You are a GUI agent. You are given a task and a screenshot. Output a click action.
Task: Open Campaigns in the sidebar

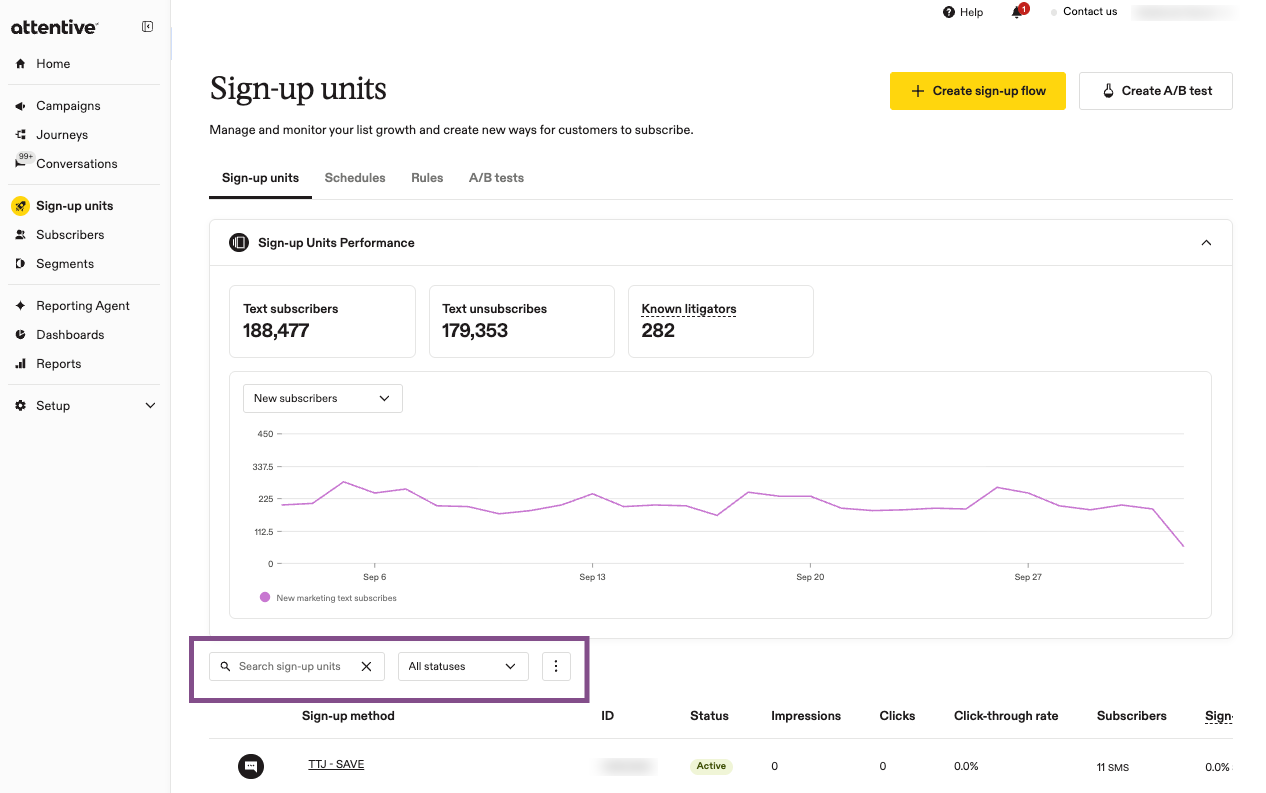click(68, 106)
